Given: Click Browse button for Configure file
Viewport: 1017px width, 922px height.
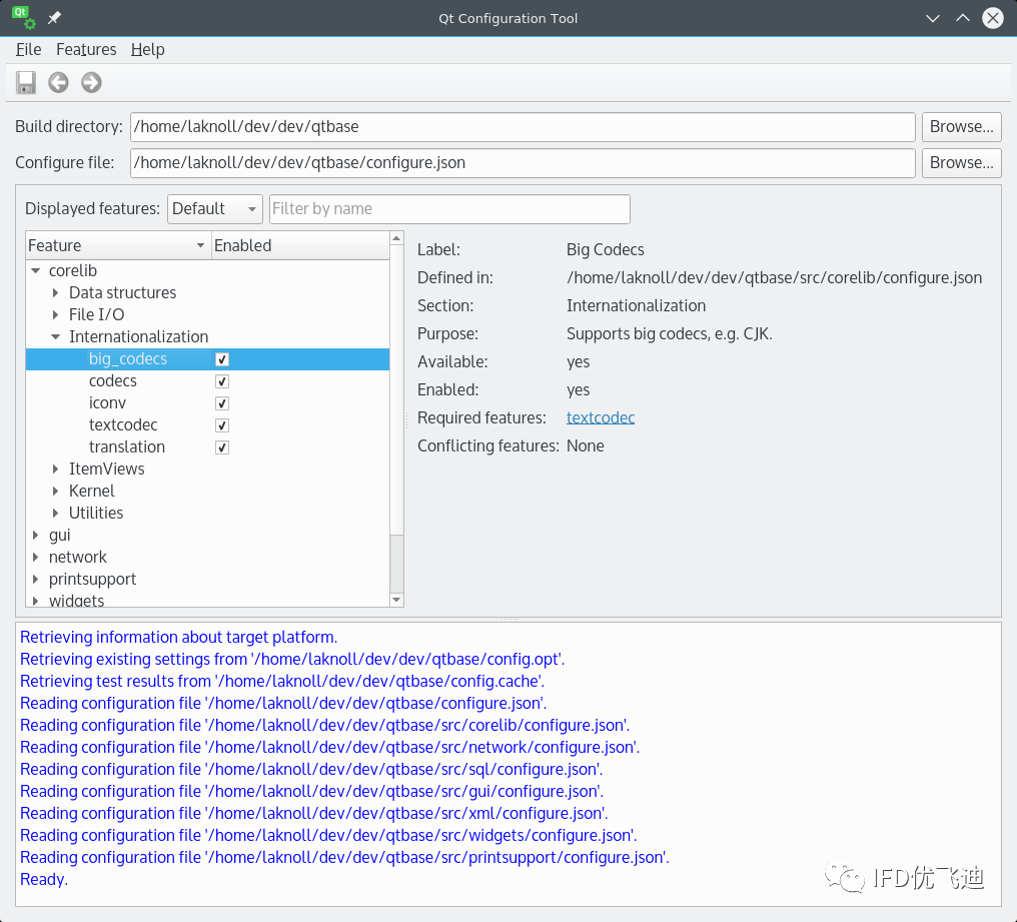Looking at the screenshot, I should (x=961, y=163).
